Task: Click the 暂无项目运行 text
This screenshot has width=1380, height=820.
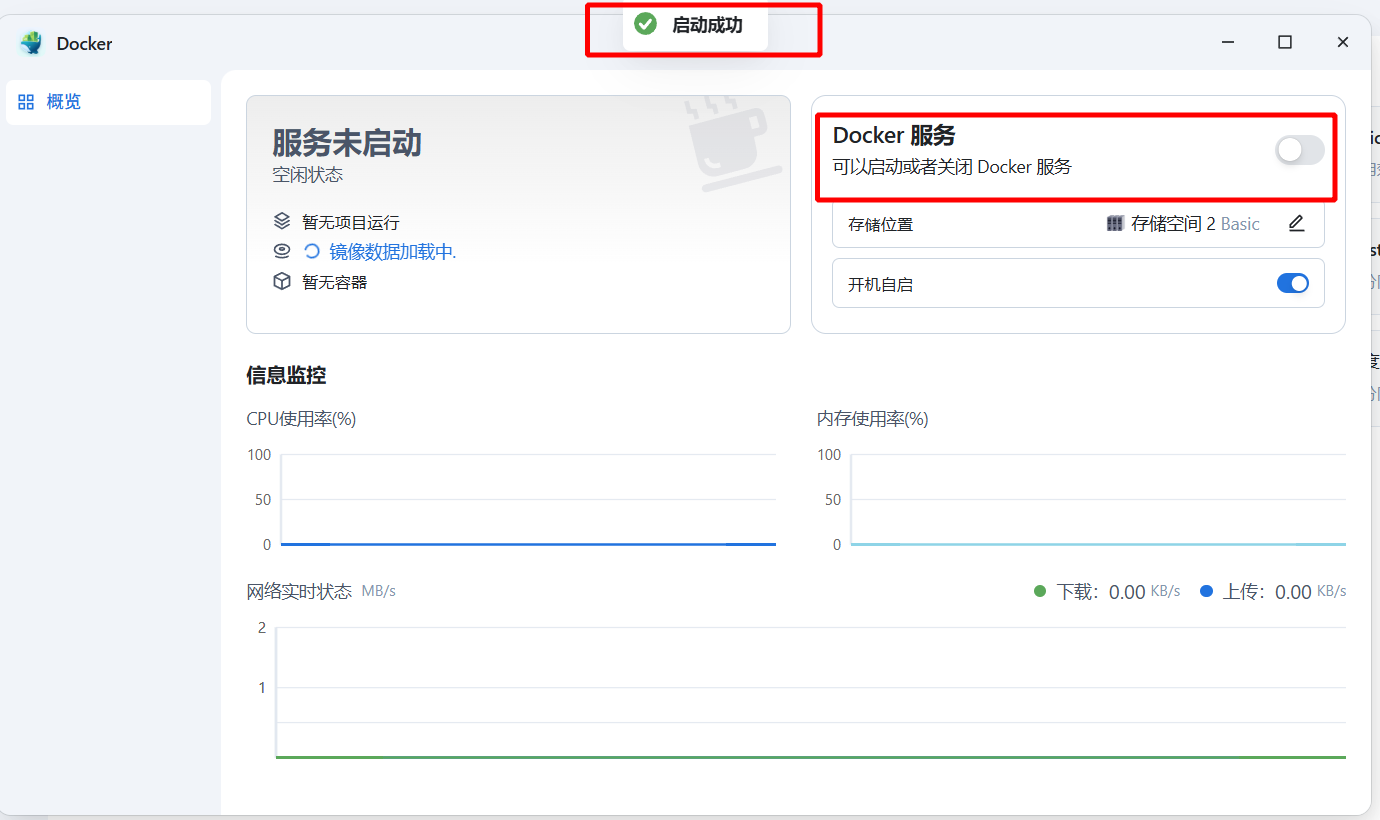Action: (351, 222)
